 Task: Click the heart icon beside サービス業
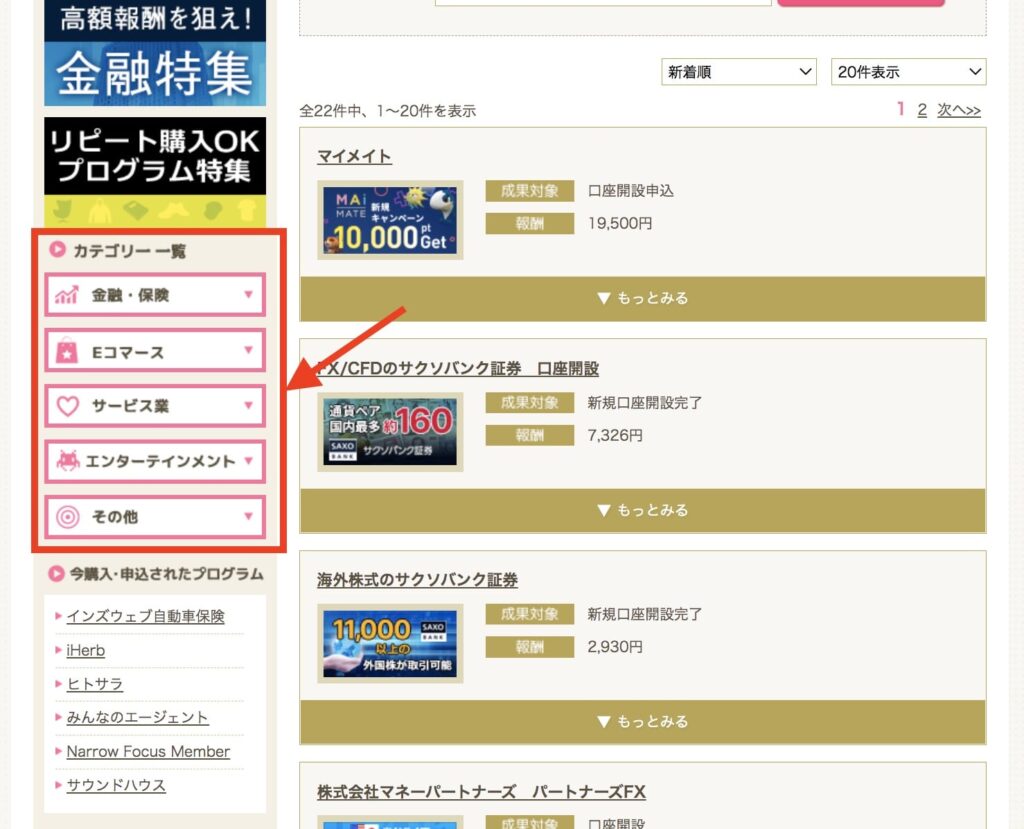point(67,406)
